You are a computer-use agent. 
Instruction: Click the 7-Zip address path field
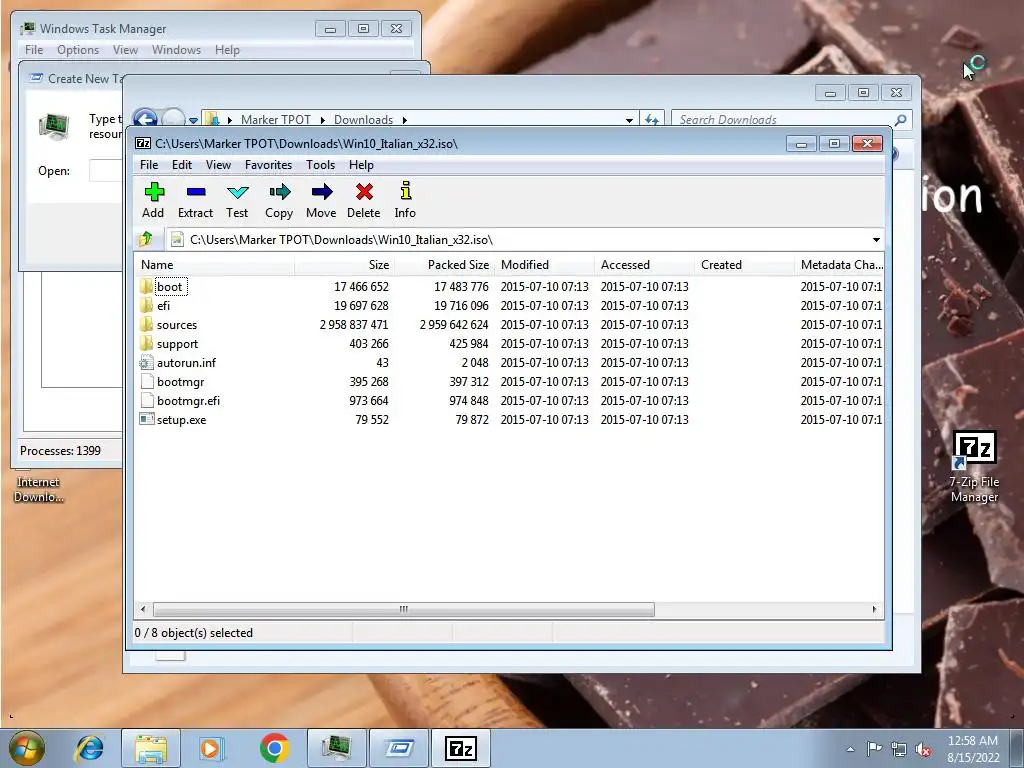click(524, 240)
